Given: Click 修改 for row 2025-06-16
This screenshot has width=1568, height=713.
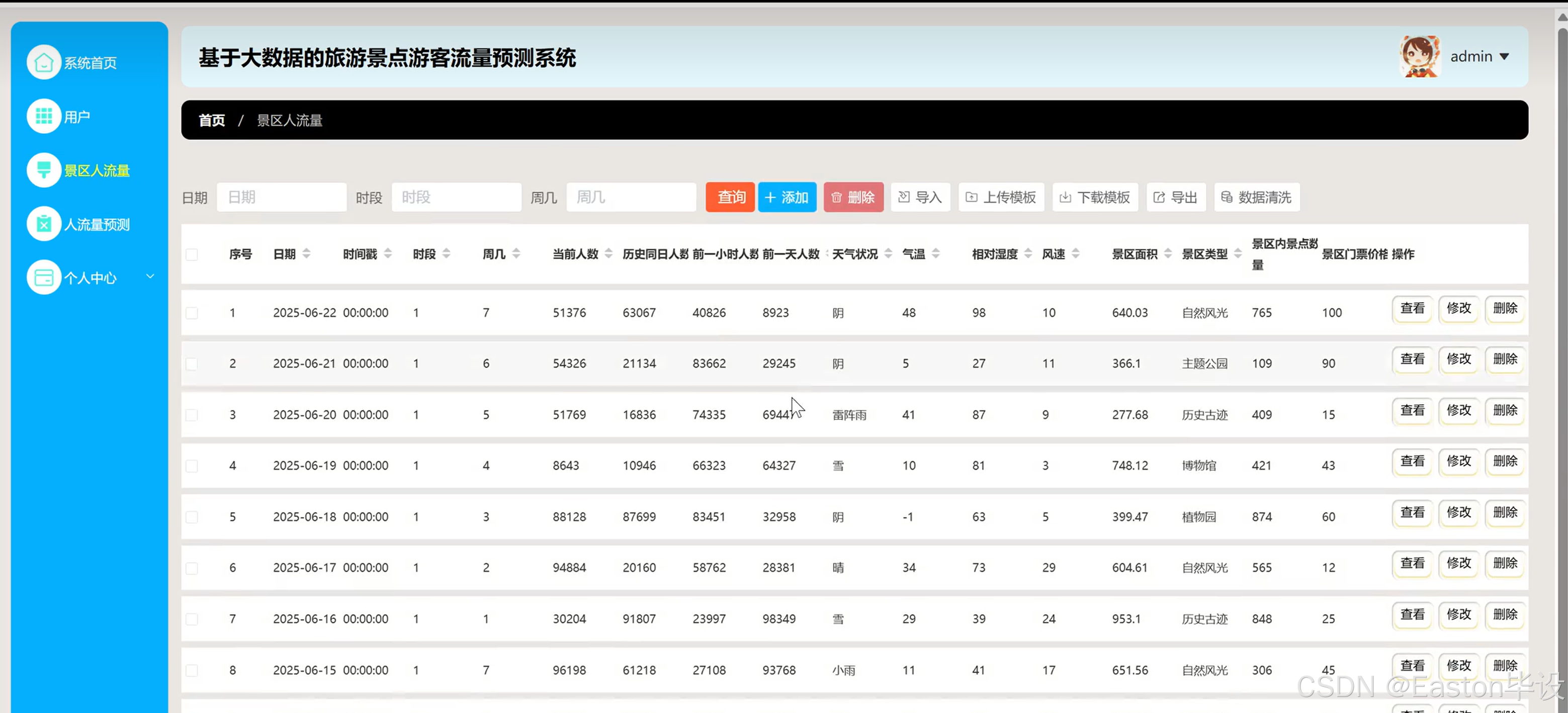Looking at the screenshot, I should point(1458,614).
